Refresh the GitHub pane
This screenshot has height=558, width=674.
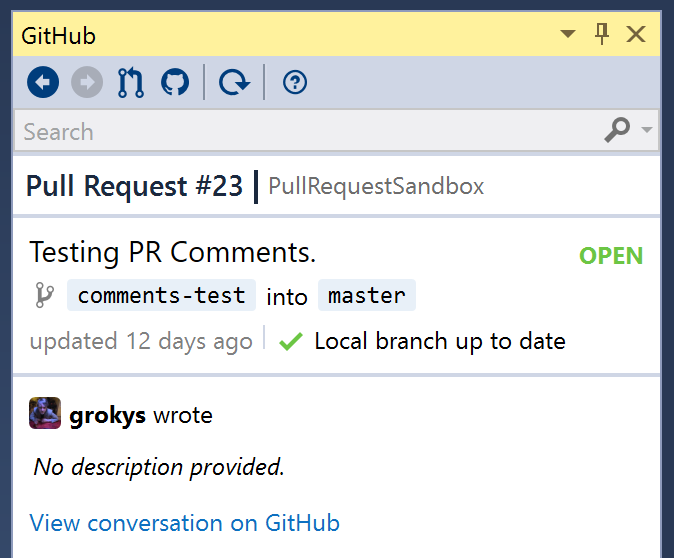234,82
